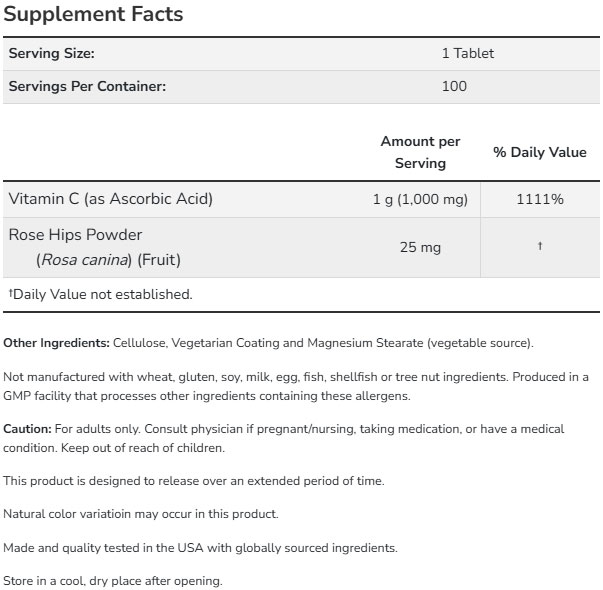603x590 pixels.
Task: Click the Vitamin C (as Ascorbic Acid) row
Action: tap(111, 199)
